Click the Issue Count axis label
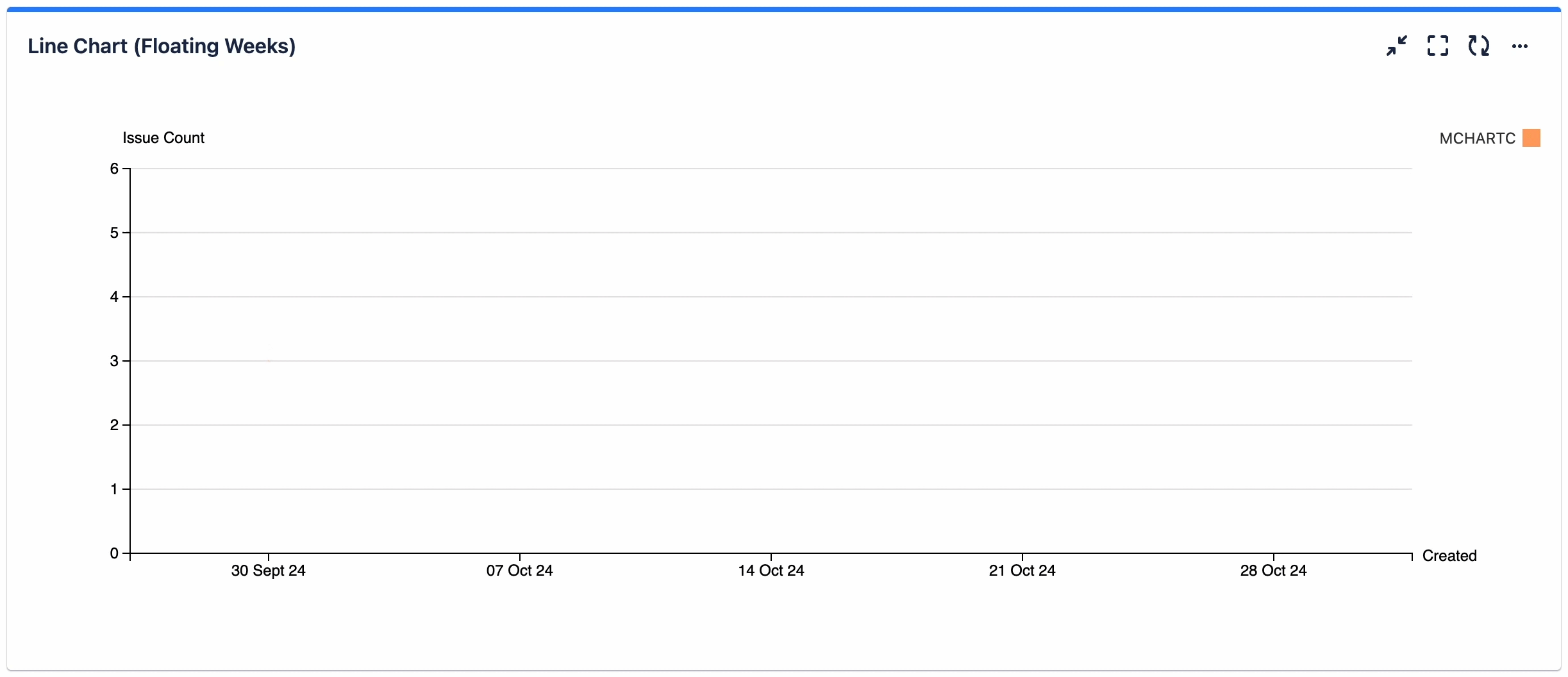1568x677 pixels. [163, 137]
